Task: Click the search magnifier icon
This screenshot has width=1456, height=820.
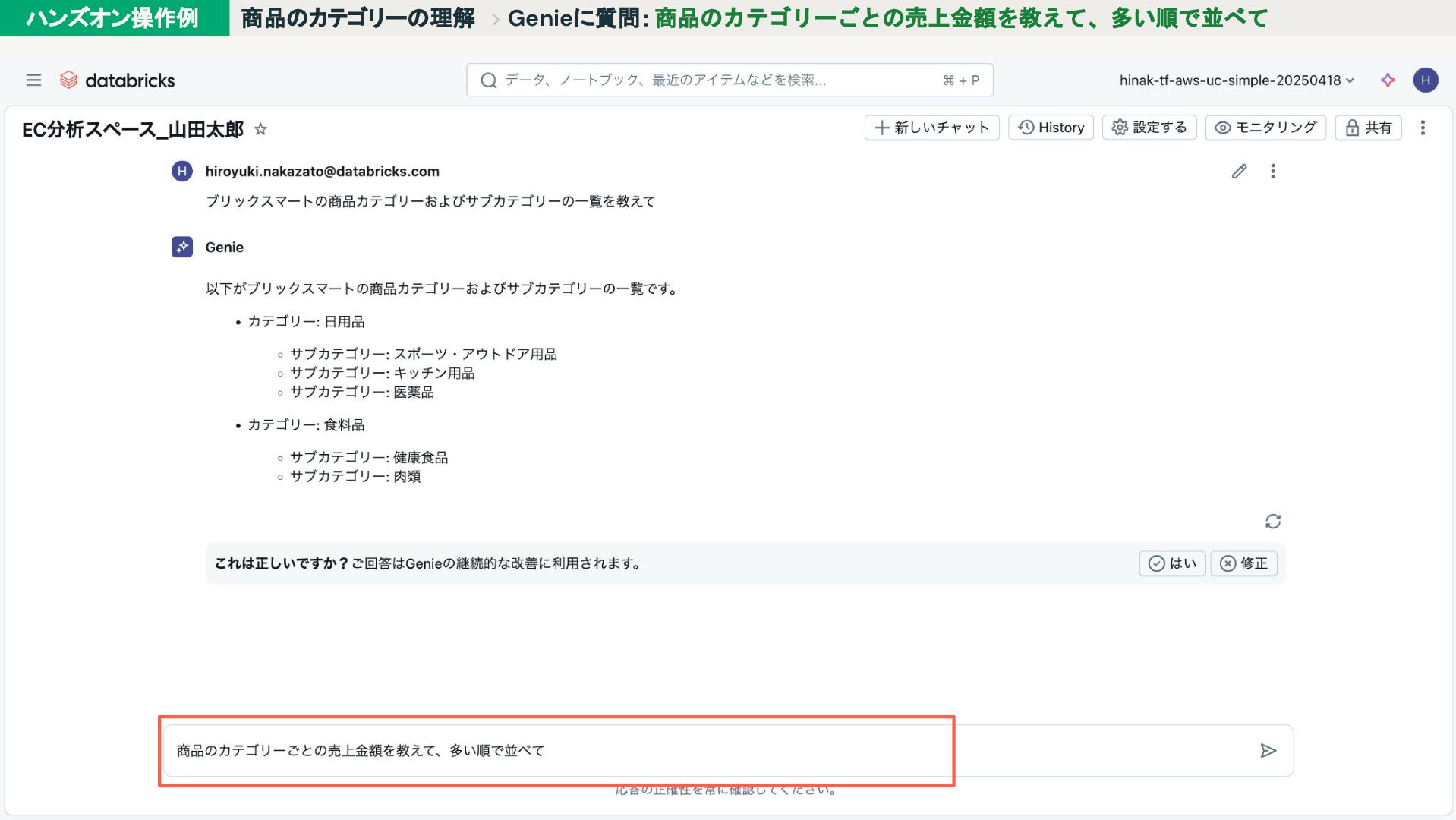Action: coord(489,80)
